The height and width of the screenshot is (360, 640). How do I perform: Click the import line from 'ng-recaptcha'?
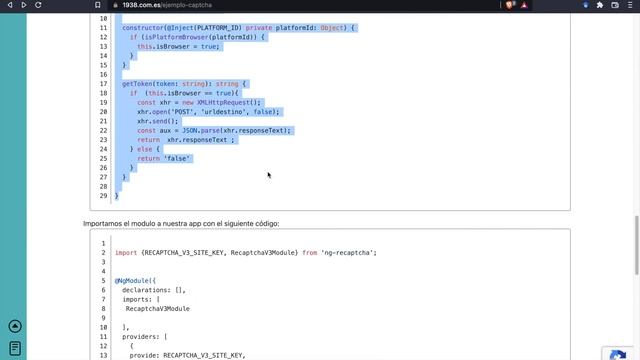point(246,253)
